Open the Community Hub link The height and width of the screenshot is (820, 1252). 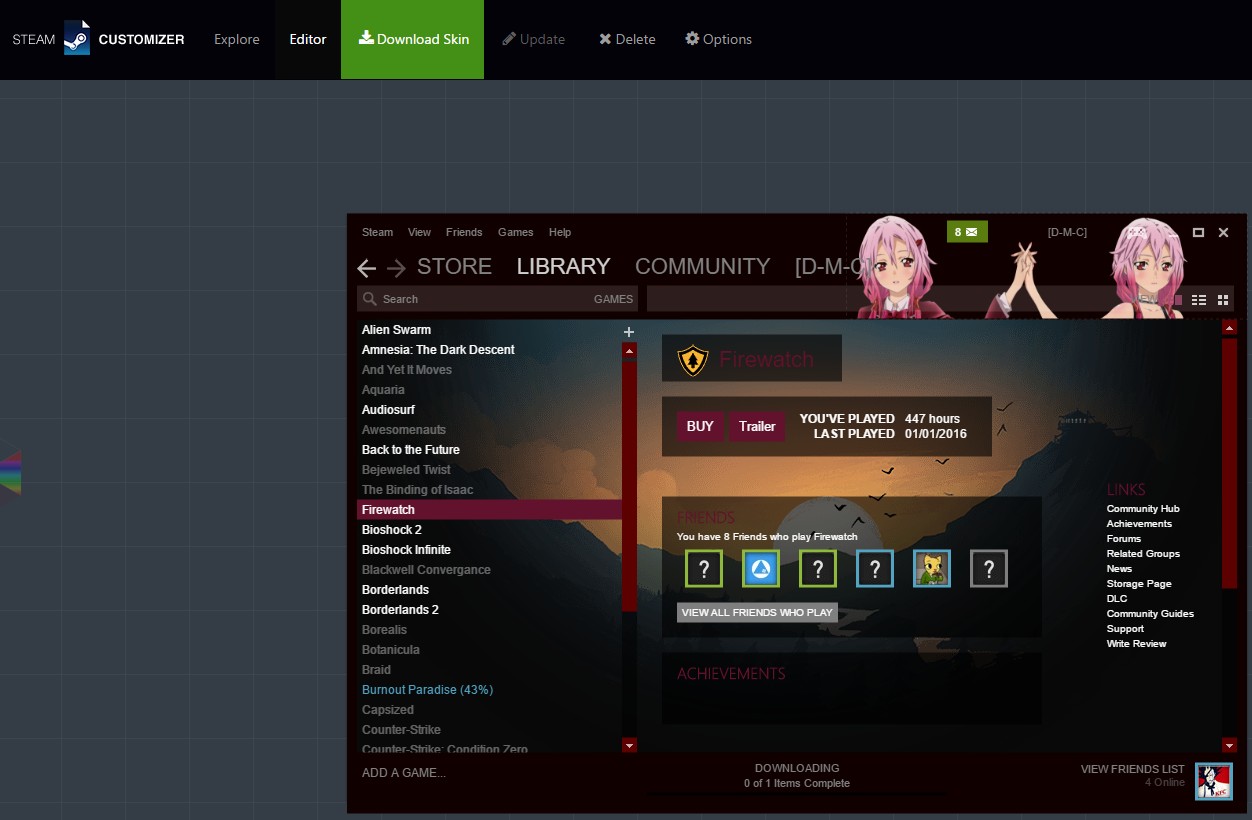(1143, 509)
